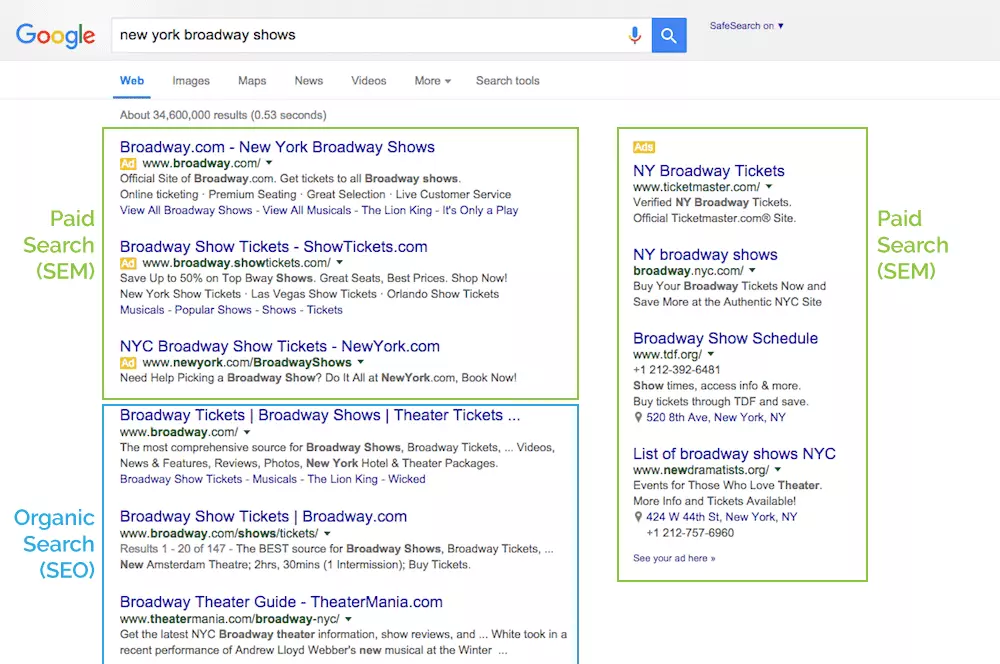The width and height of the screenshot is (1000, 664).
Task: Open Broadway Show Tickets | Broadway.com result
Action: coord(263,517)
